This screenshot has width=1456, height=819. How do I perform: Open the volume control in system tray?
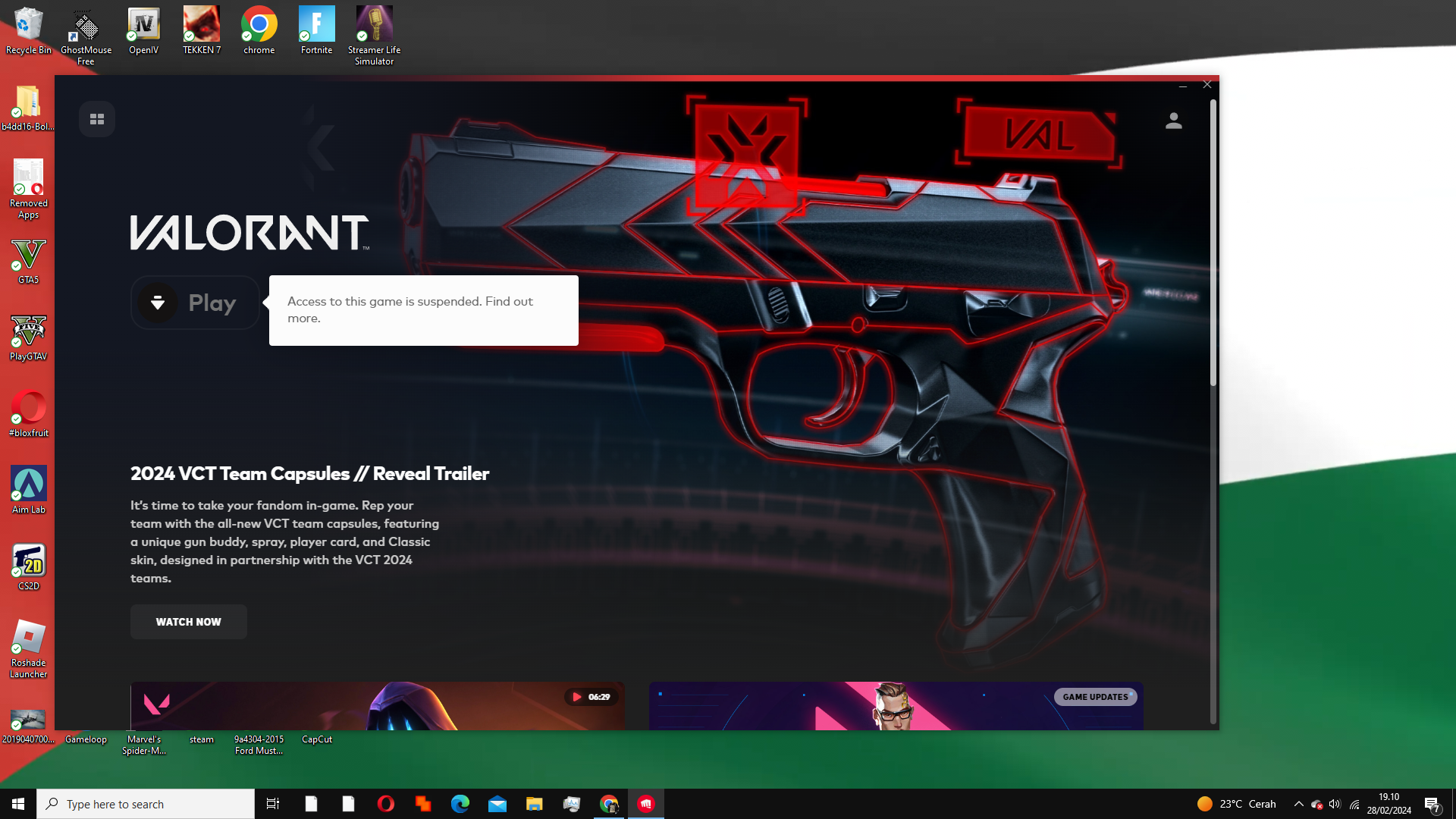coord(1335,803)
